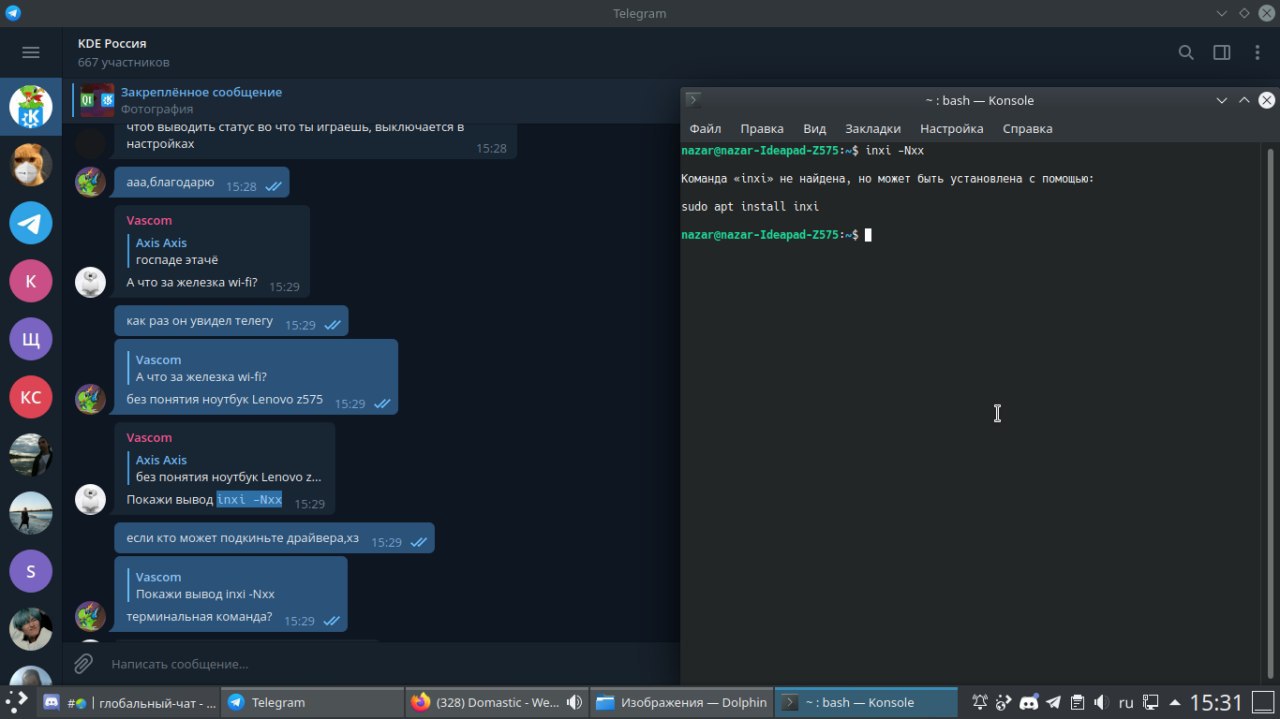This screenshot has height=719, width=1280.
Task: Open the masked-face avatar chat in sidebar
Action: point(31,165)
